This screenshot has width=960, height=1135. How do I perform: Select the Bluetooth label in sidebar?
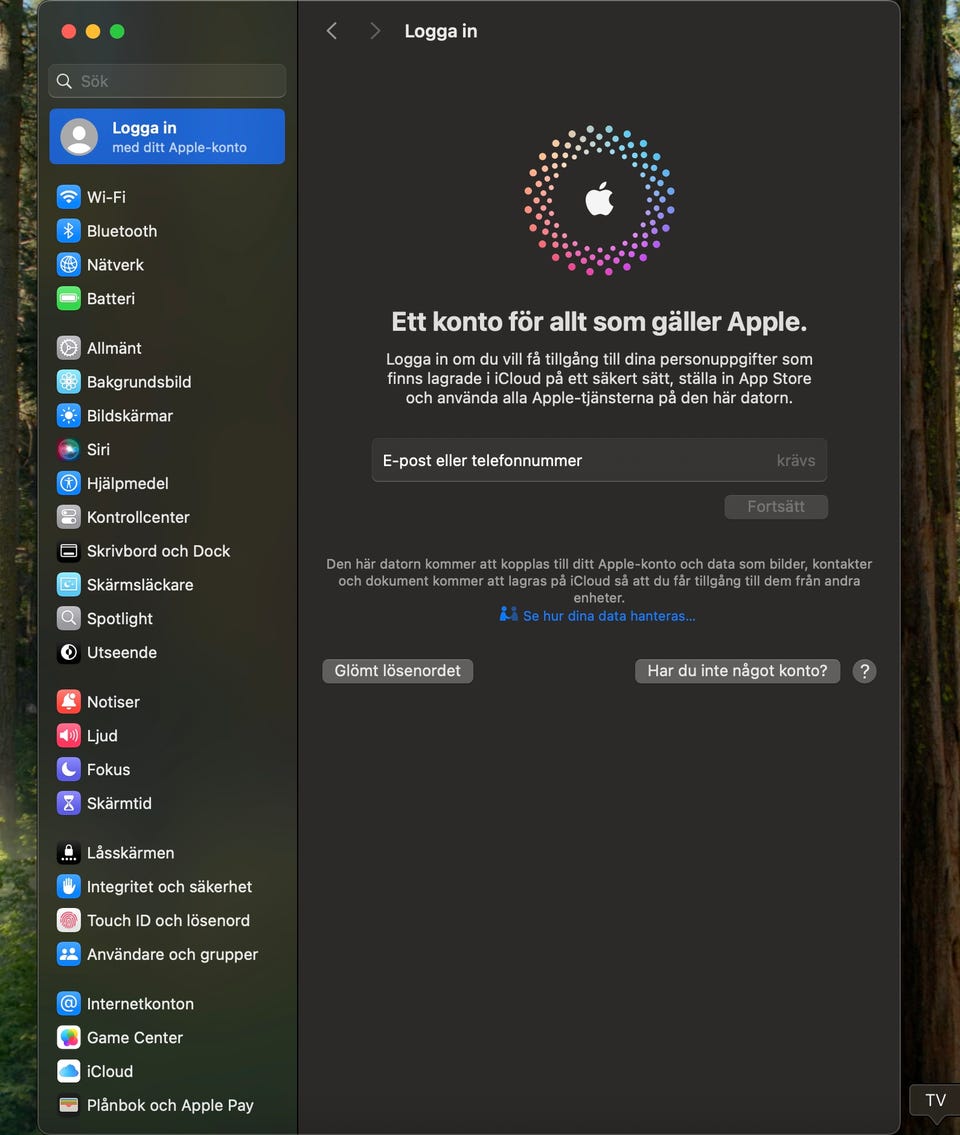(122, 231)
